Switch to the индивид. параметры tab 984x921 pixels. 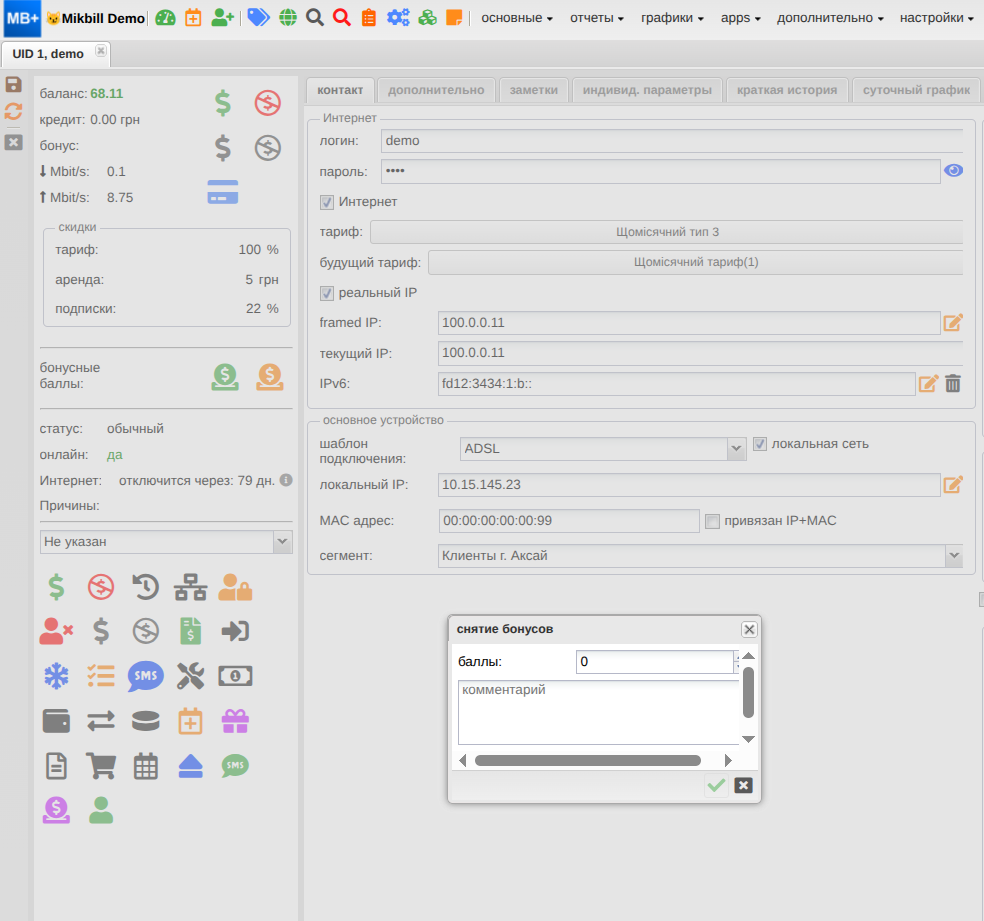[x=647, y=90]
